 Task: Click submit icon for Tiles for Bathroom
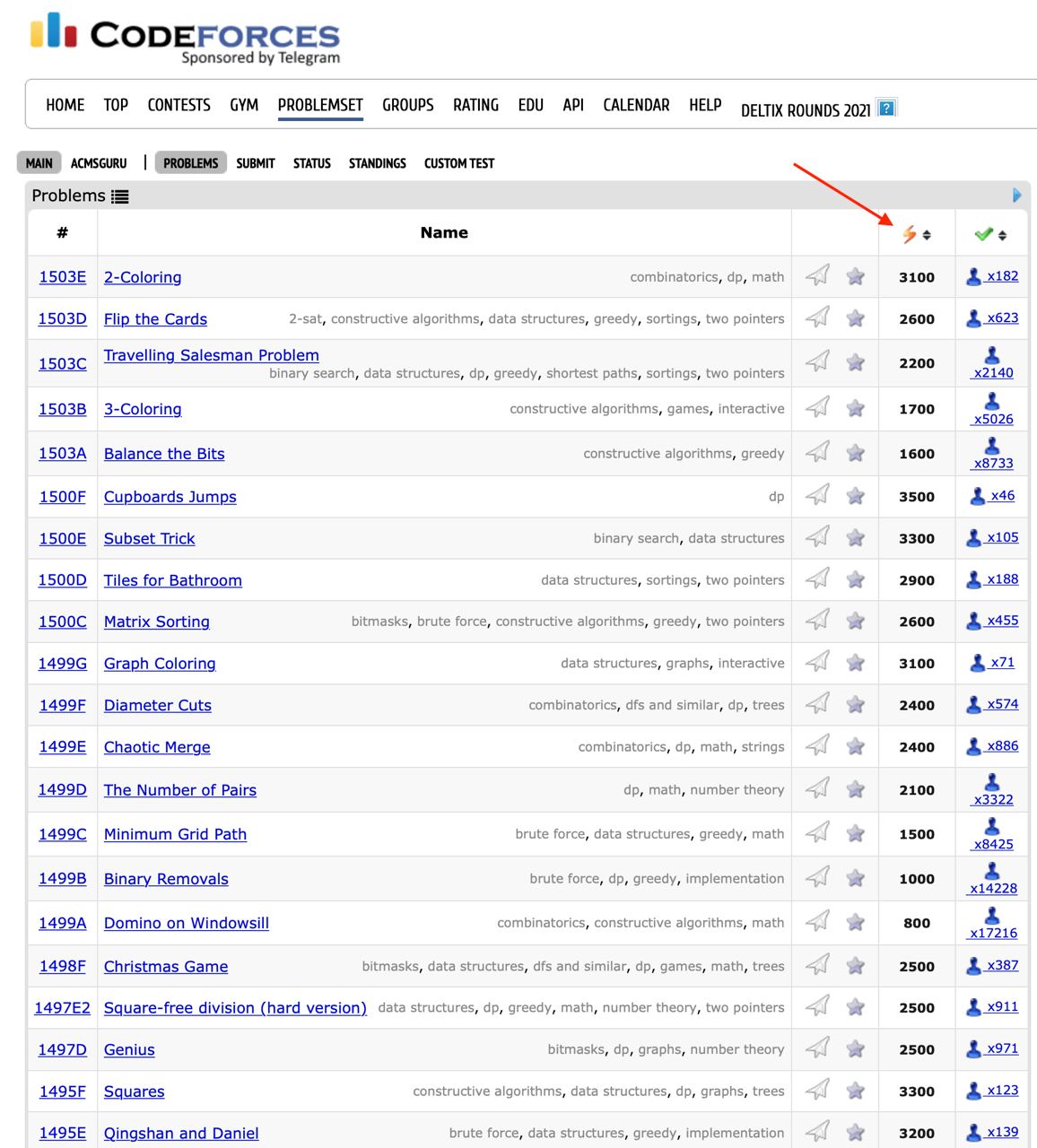click(817, 578)
